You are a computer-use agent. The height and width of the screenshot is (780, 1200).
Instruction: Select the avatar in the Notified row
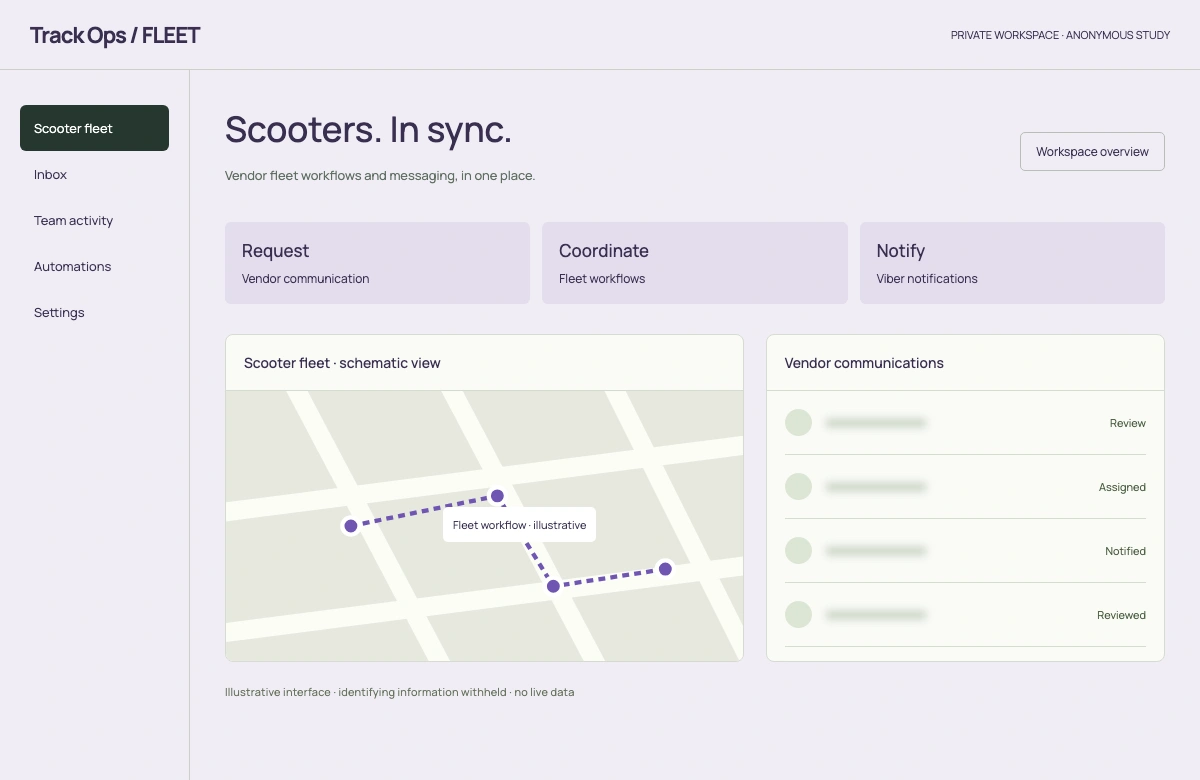(x=798, y=551)
